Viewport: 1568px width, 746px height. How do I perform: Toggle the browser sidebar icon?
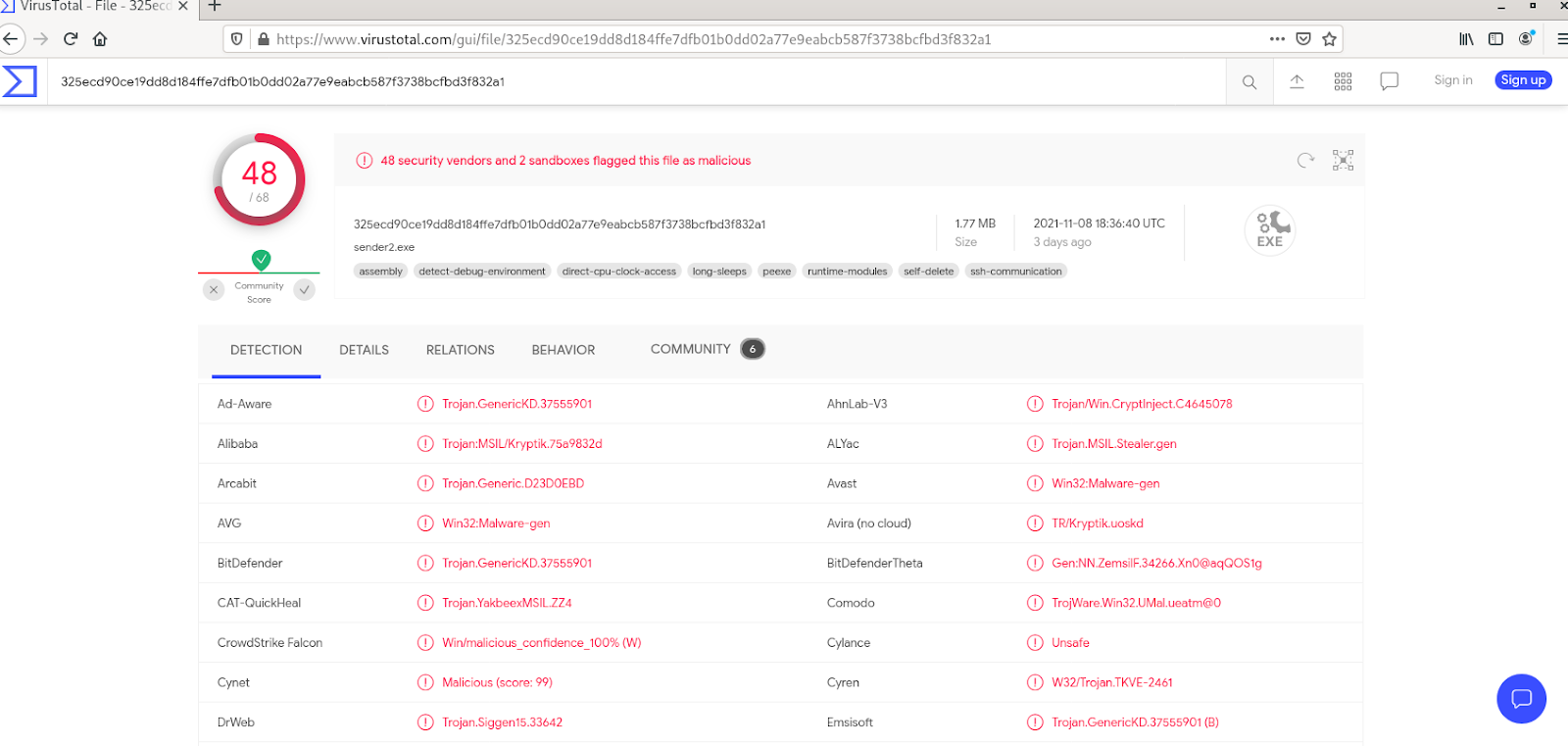point(1495,39)
